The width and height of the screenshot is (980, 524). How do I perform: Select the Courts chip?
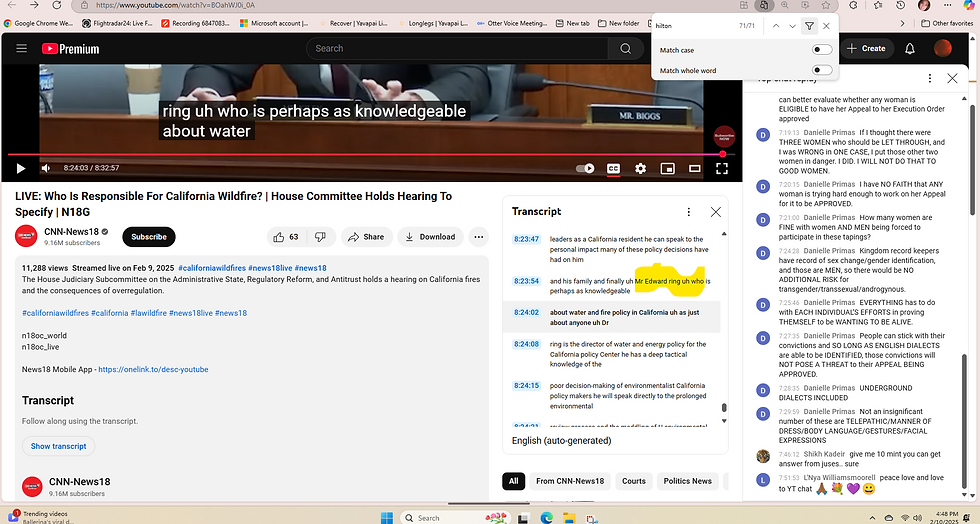point(634,481)
